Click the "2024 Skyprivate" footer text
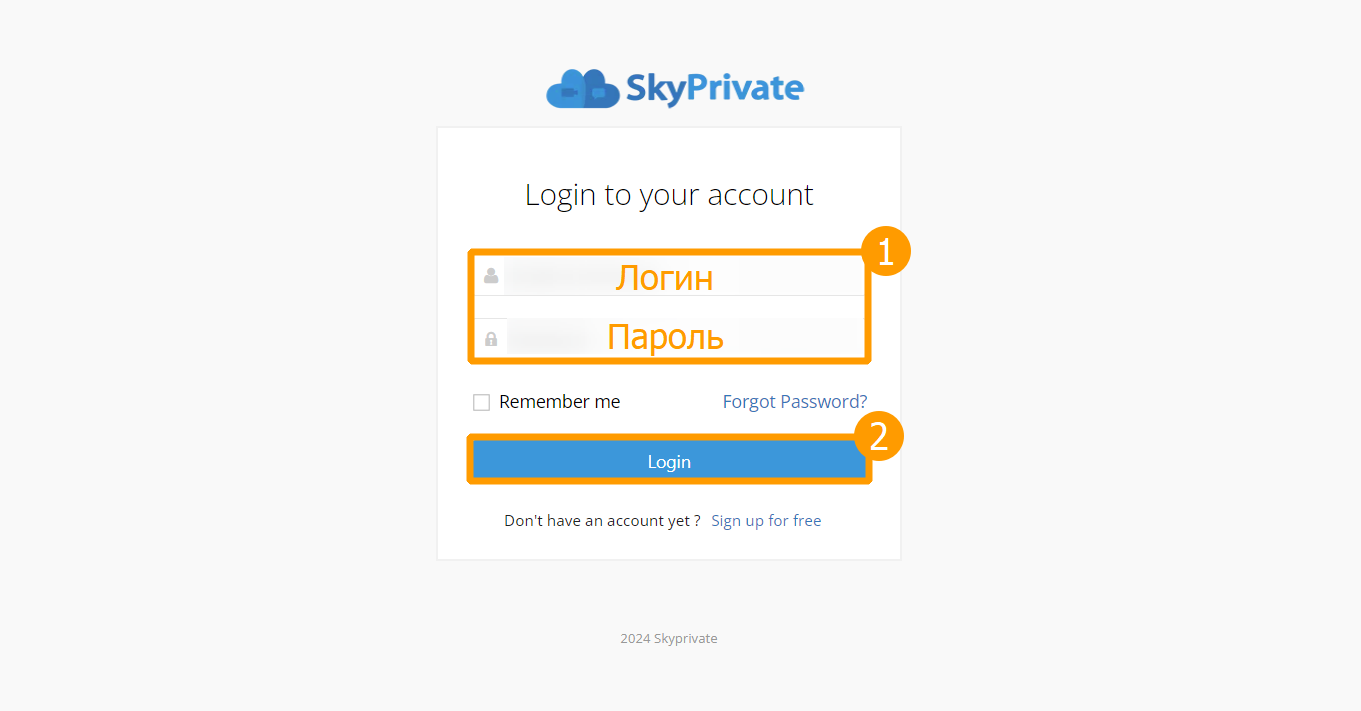The image size is (1361, 711). [x=668, y=639]
